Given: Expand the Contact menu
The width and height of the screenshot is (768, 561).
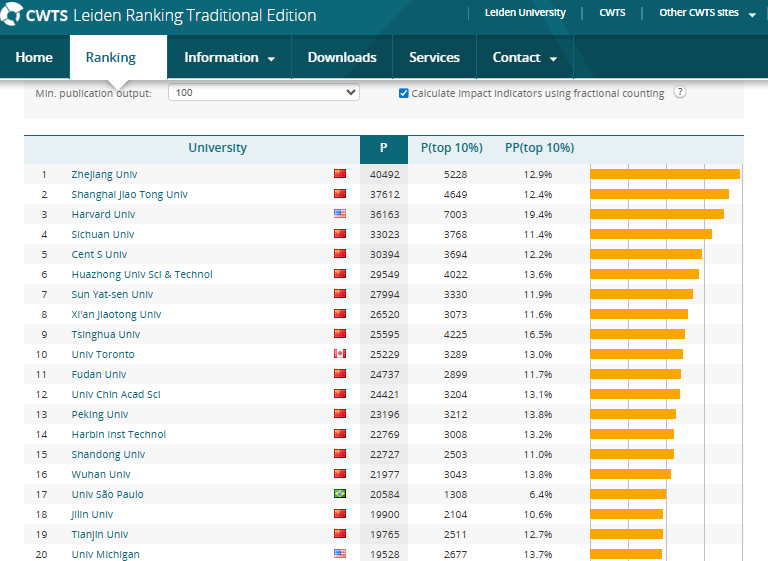Looking at the screenshot, I should point(524,58).
